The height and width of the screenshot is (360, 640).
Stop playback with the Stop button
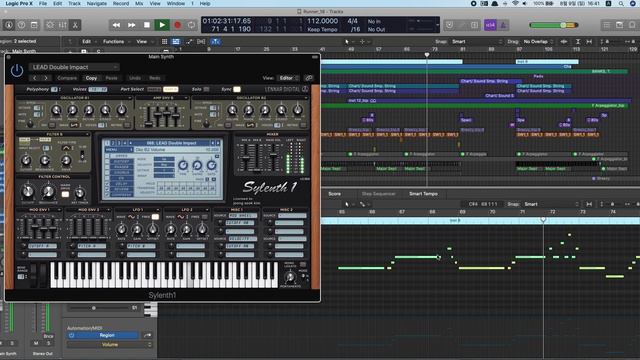click(147, 25)
